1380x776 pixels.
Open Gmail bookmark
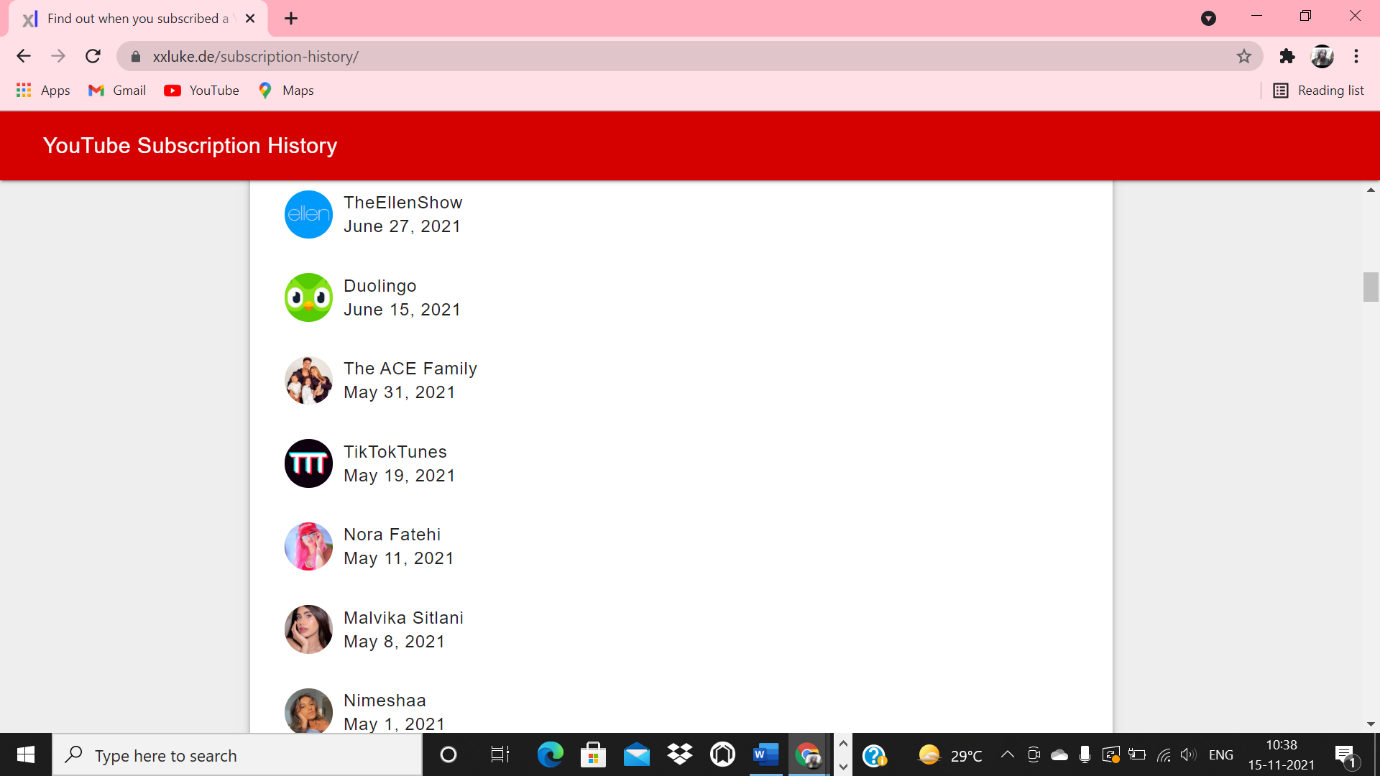click(x=117, y=90)
